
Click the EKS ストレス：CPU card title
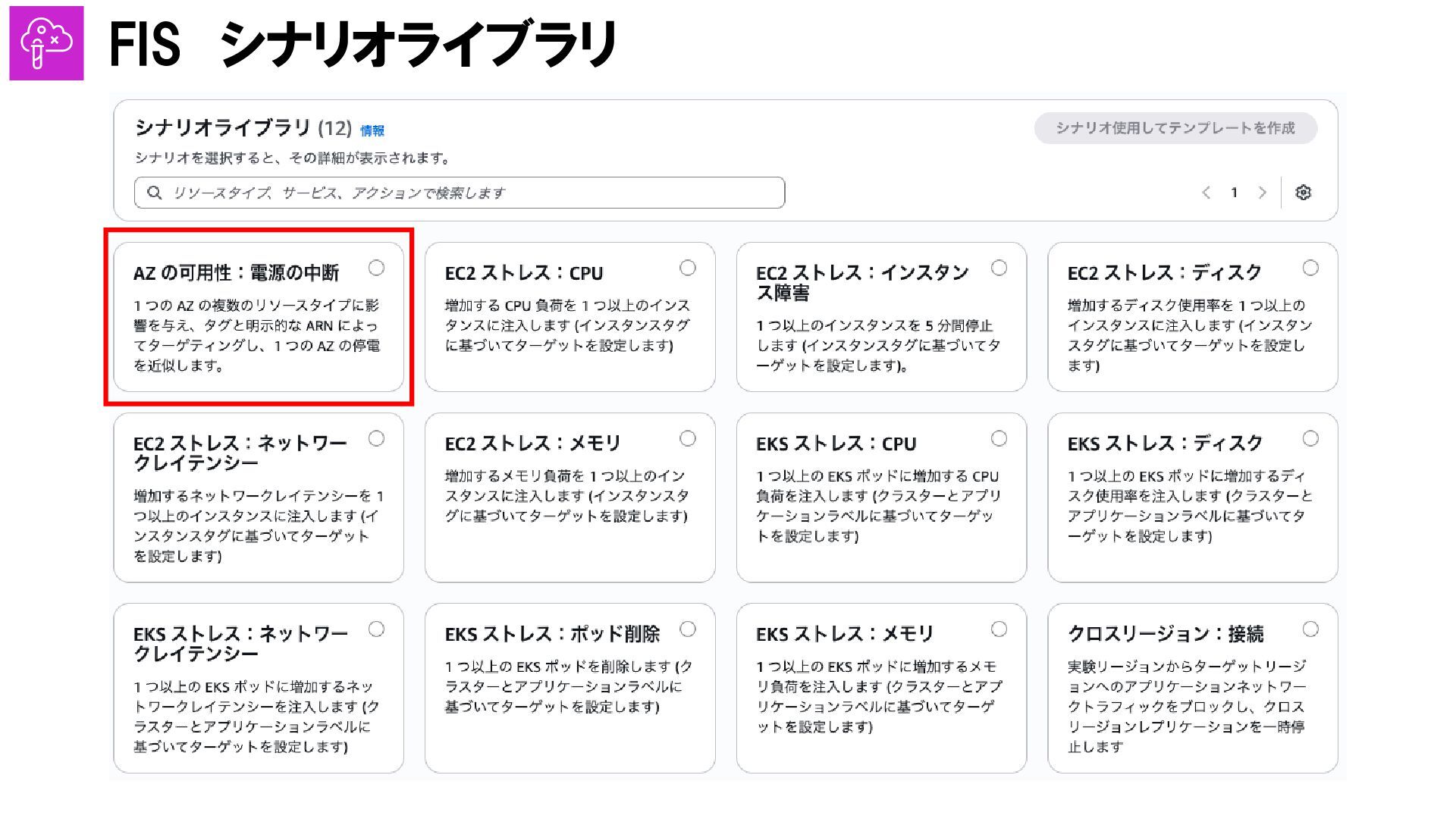click(836, 444)
